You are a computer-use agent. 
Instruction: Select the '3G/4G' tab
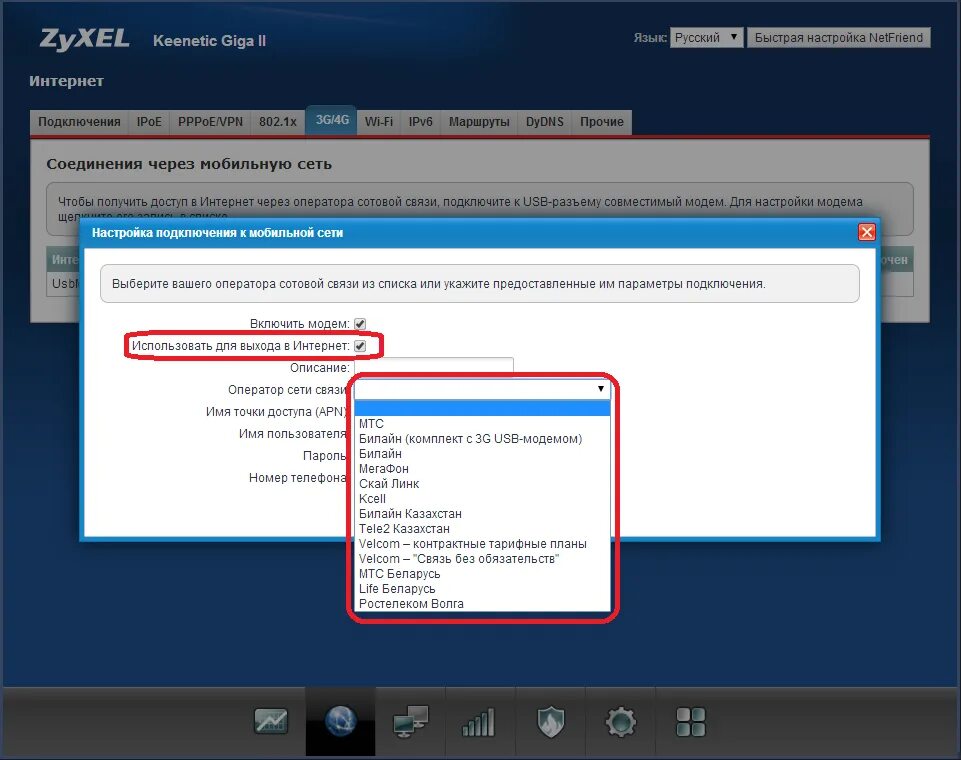coord(332,120)
